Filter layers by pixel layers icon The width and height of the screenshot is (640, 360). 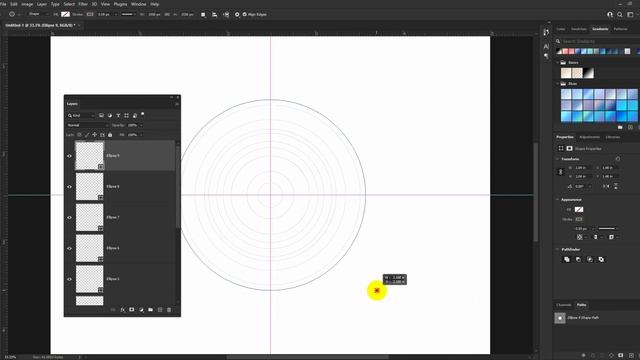tap(101, 116)
